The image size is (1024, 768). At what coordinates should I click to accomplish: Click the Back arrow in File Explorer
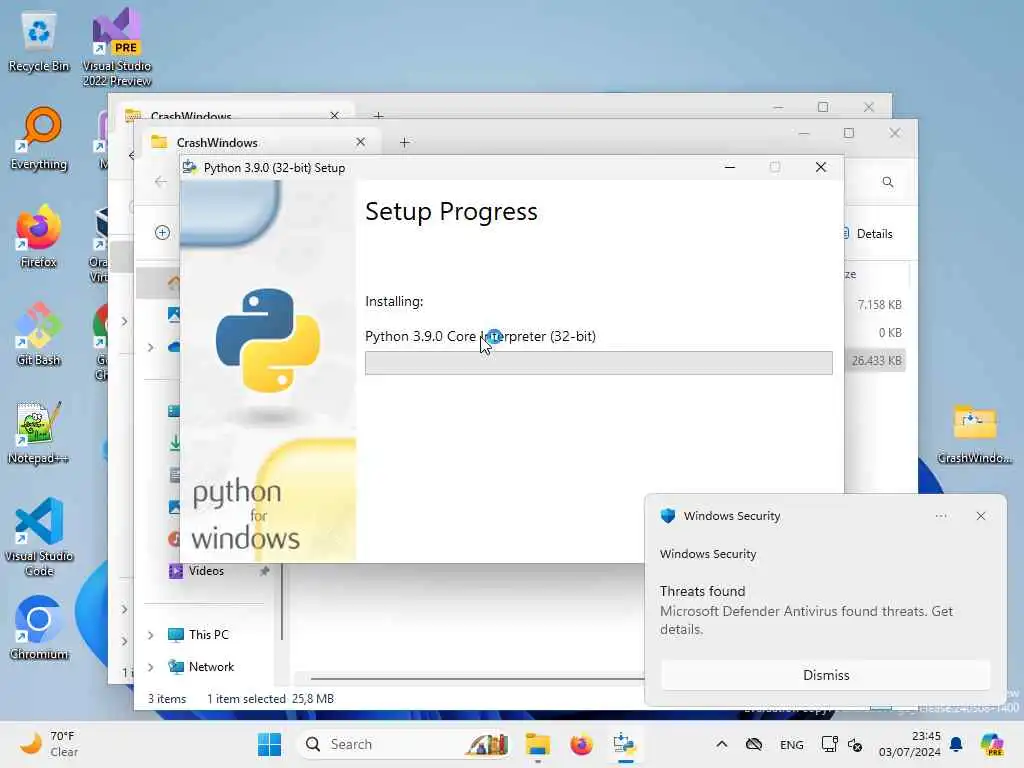(161, 182)
